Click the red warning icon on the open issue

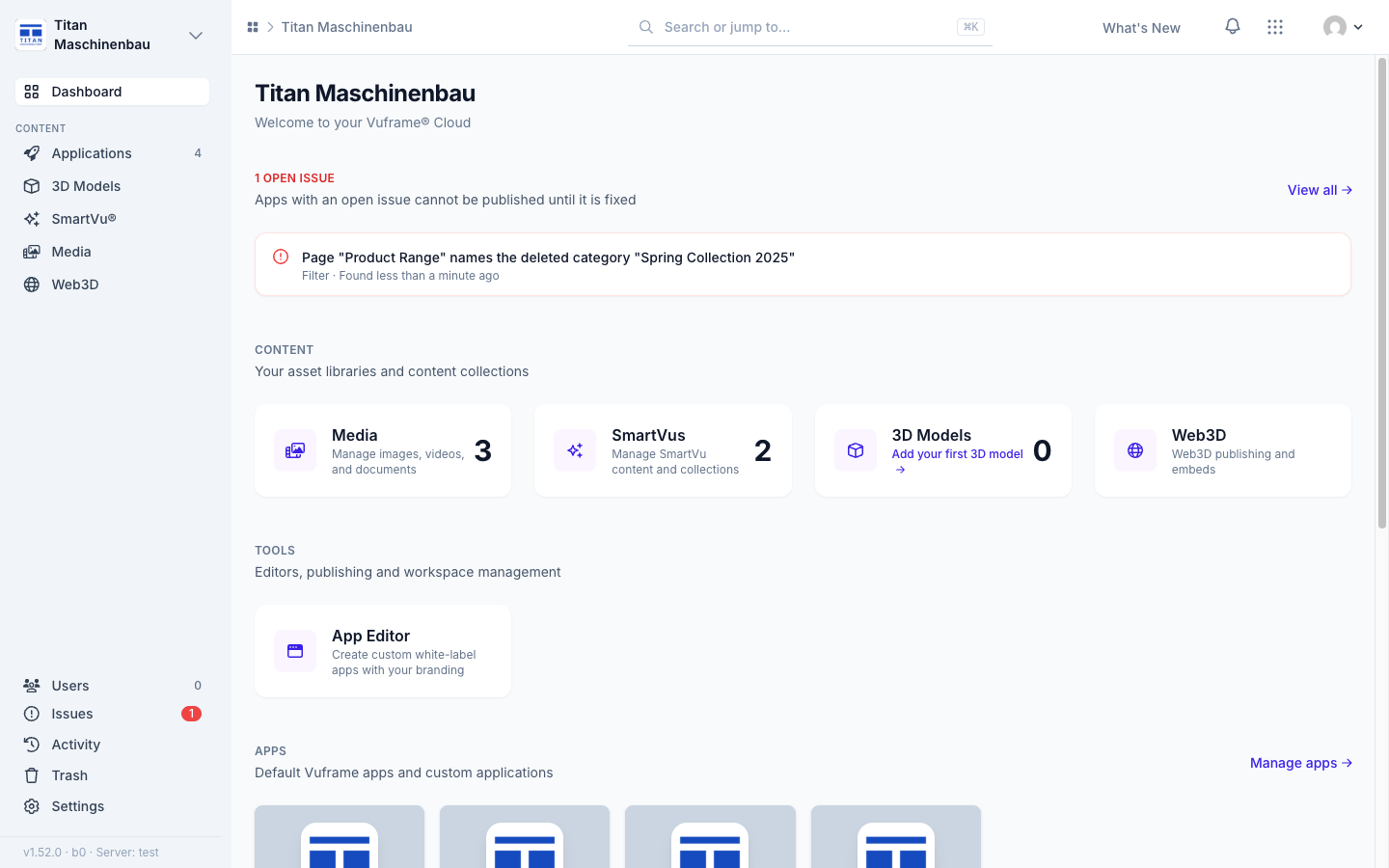pos(281,257)
